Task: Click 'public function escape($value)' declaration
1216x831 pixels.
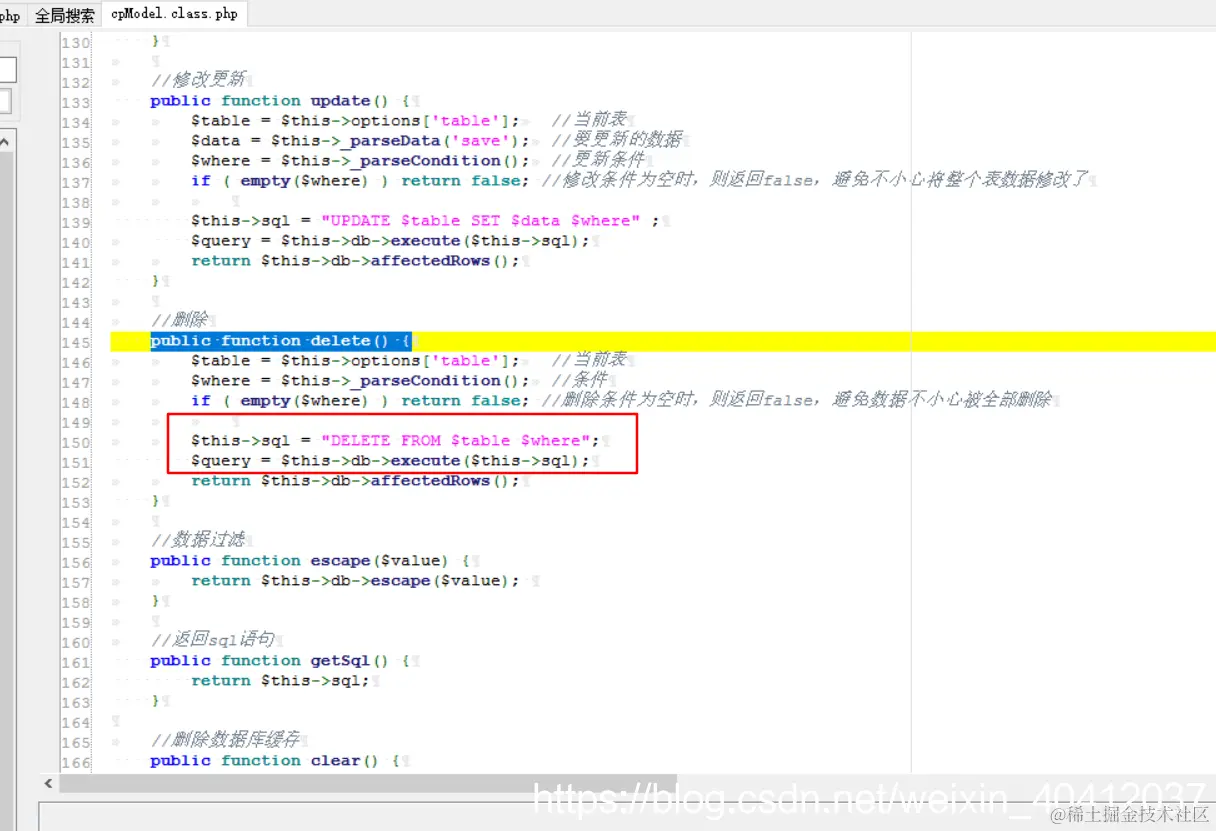Action: (x=300, y=561)
